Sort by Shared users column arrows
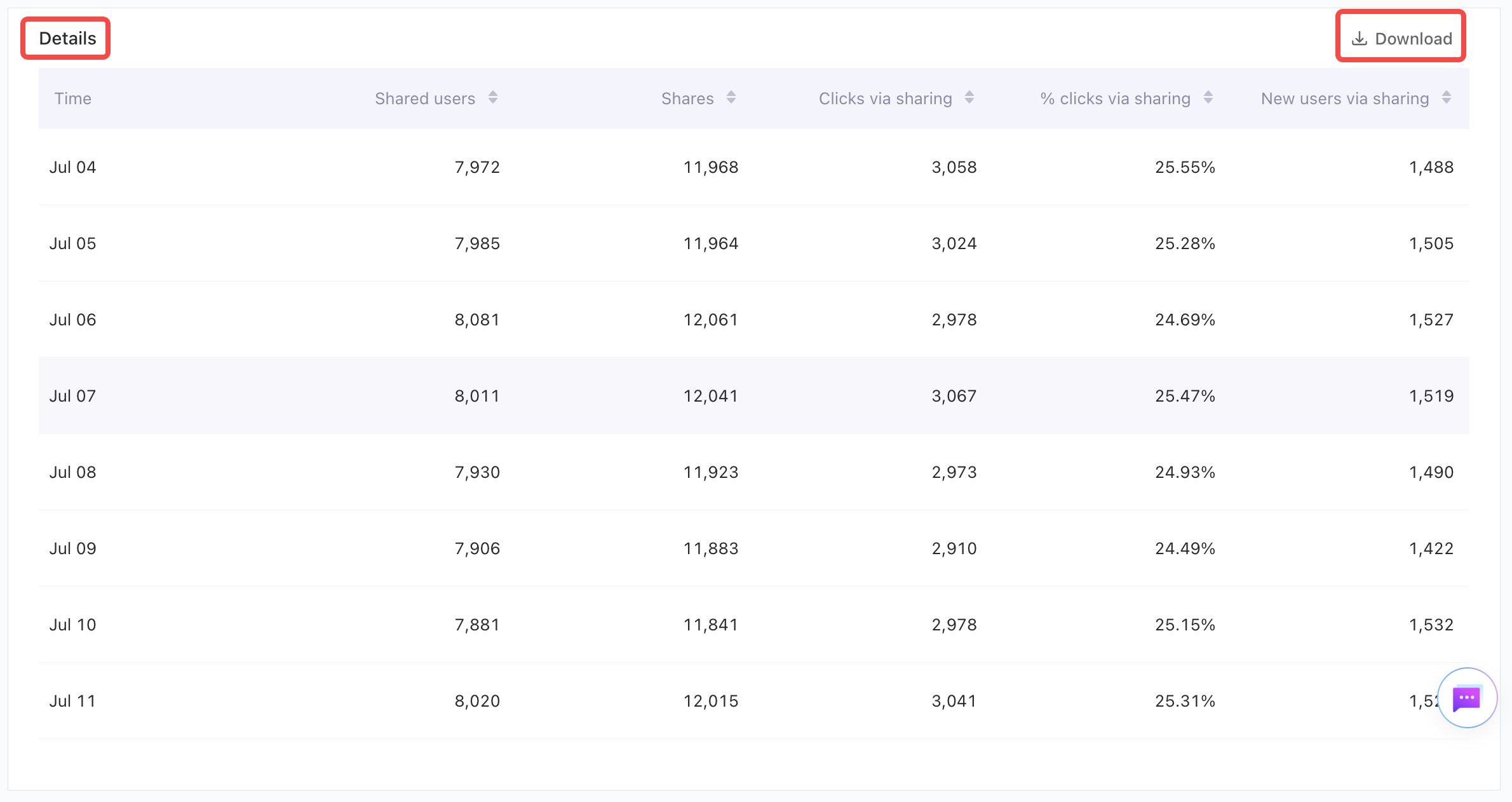The width and height of the screenshot is (1512, 802). tap(493, 98)
